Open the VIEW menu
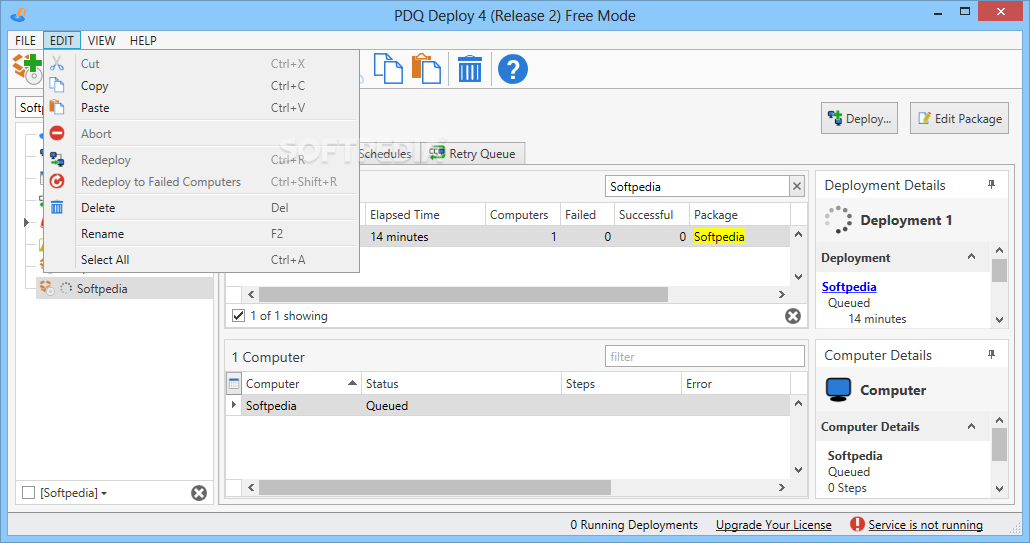 click(x=102, y=40)
